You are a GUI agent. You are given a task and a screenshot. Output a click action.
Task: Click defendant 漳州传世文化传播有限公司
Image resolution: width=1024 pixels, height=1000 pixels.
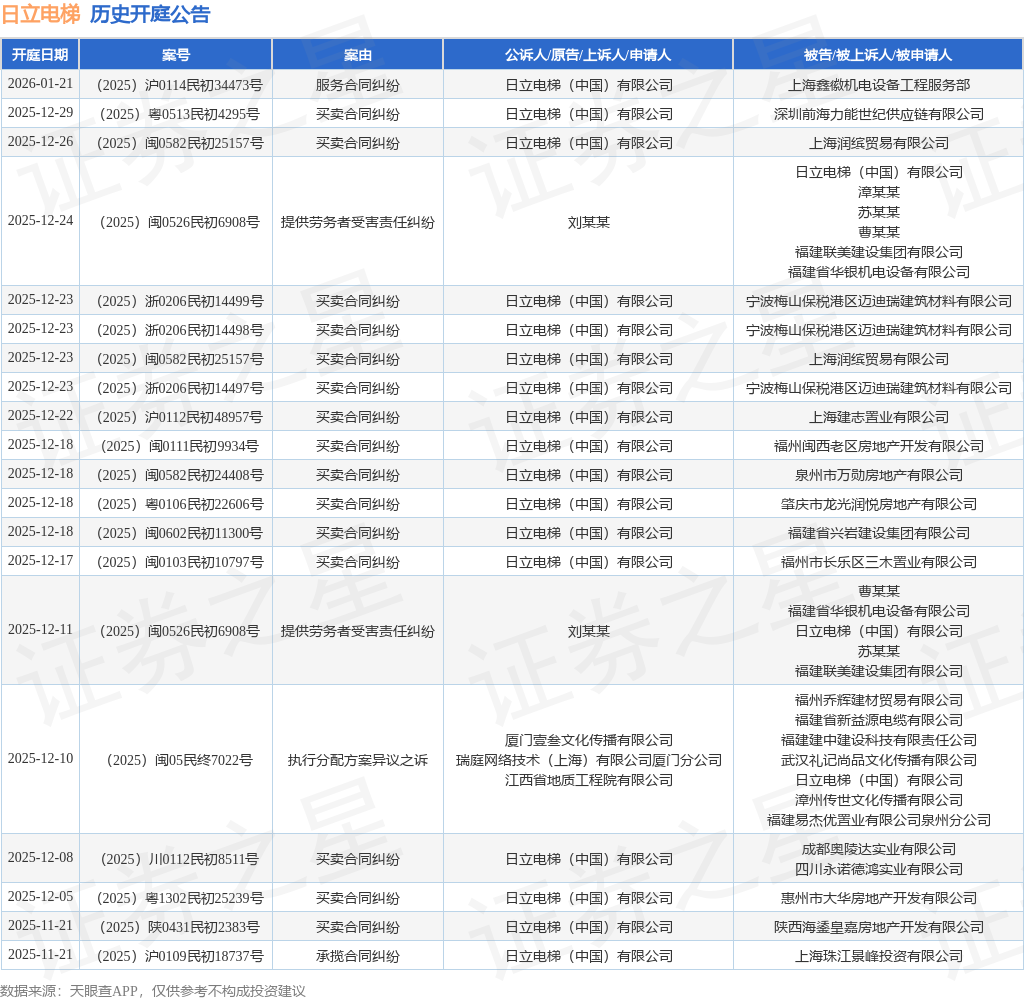click(878, 800)
